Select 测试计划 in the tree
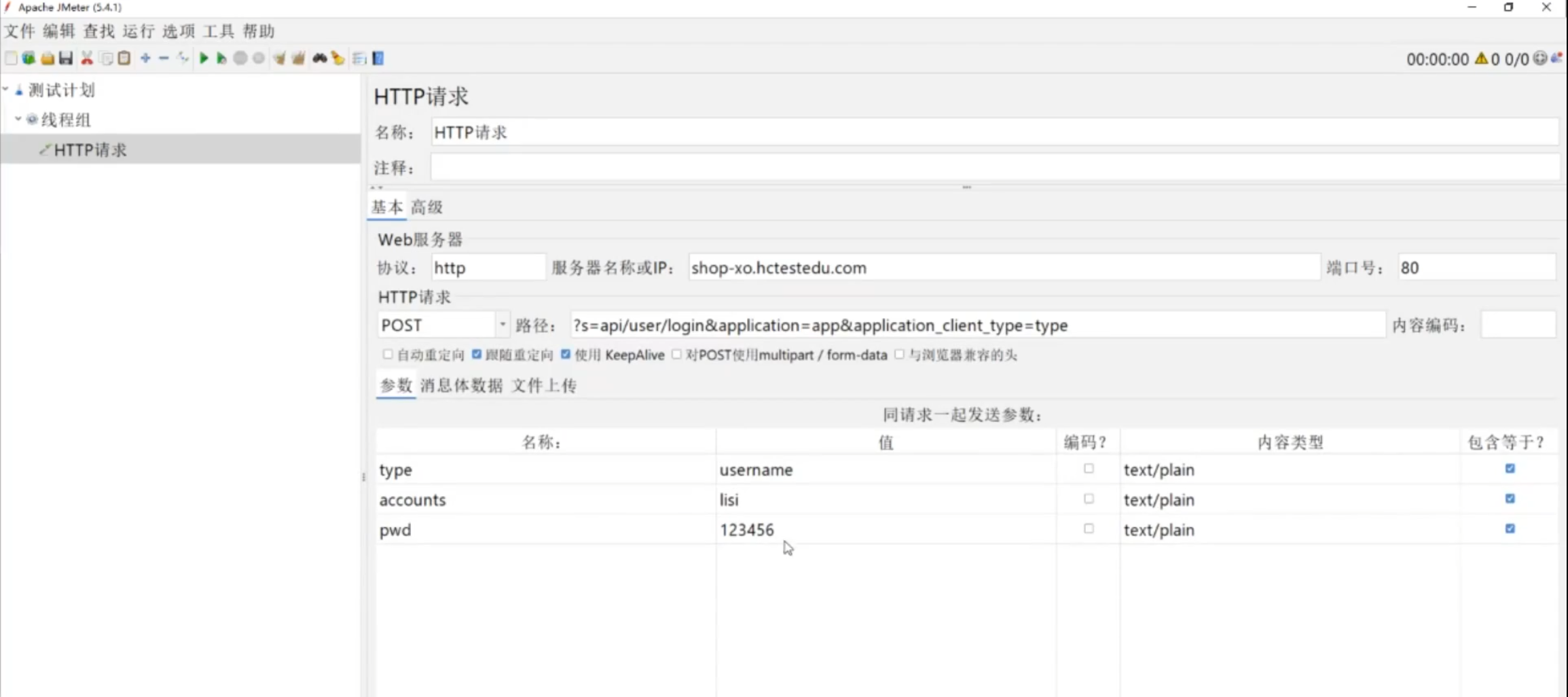The image size is (1568, 697). (62, 90)
